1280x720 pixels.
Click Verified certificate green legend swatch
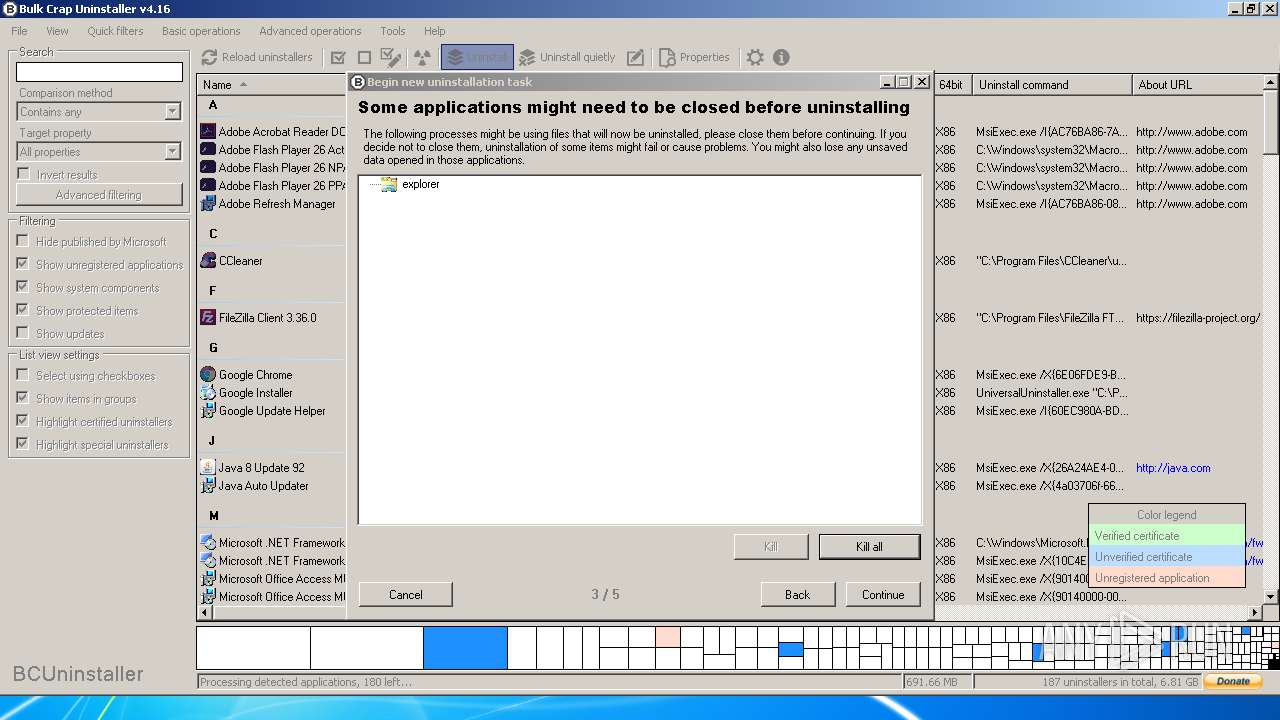[1167, 536]
